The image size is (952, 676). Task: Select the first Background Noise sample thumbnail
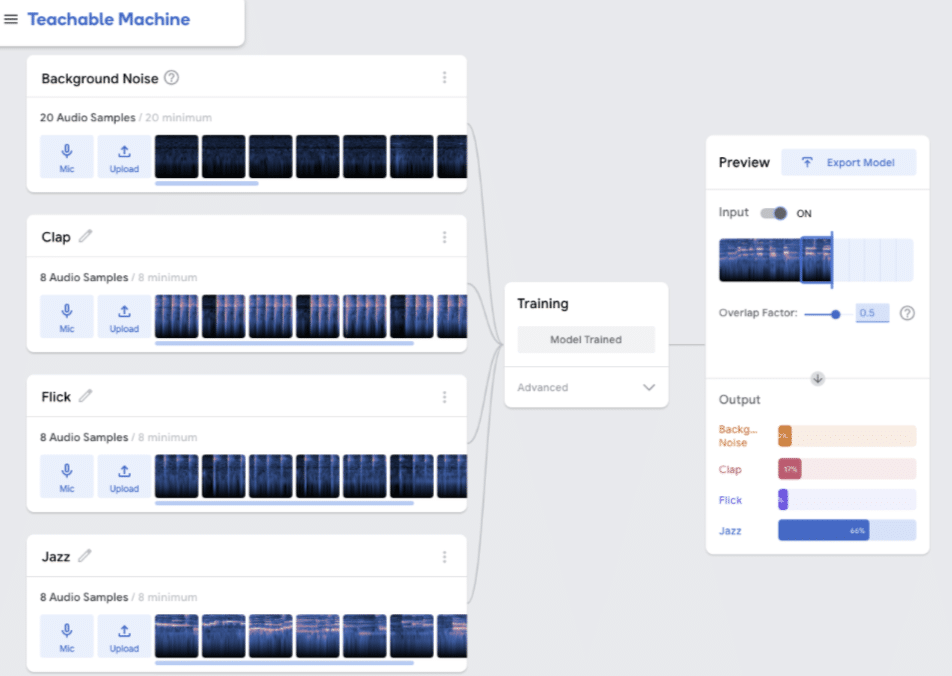[x=177, y=157]
